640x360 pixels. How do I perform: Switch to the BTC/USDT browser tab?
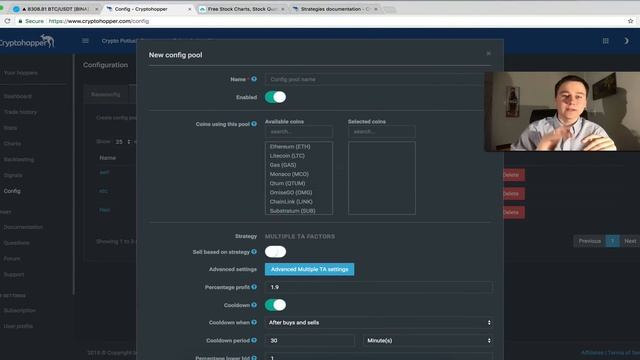coord(57,9)
